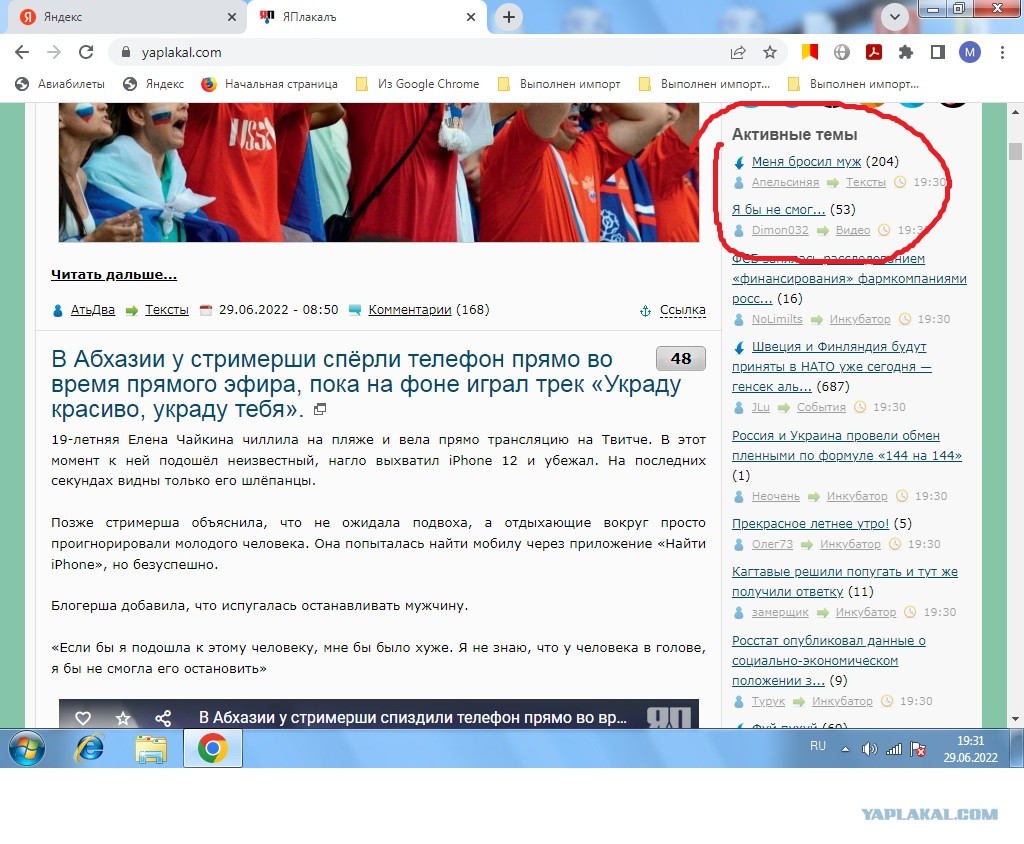Click the Chrome taskbar icon
Screen dimensions: 1024x844
pyautogui.click(x=213, y=749)
